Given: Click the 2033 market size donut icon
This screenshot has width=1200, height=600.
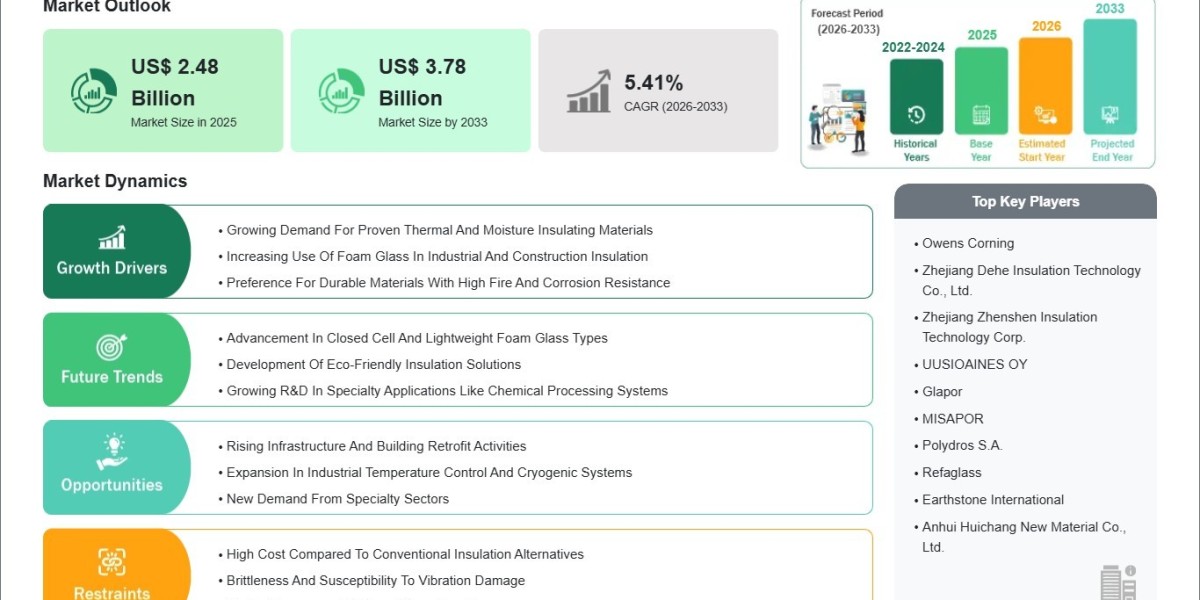Looking at the screenshot, I should pyautogui.click(x=341, y=91).
